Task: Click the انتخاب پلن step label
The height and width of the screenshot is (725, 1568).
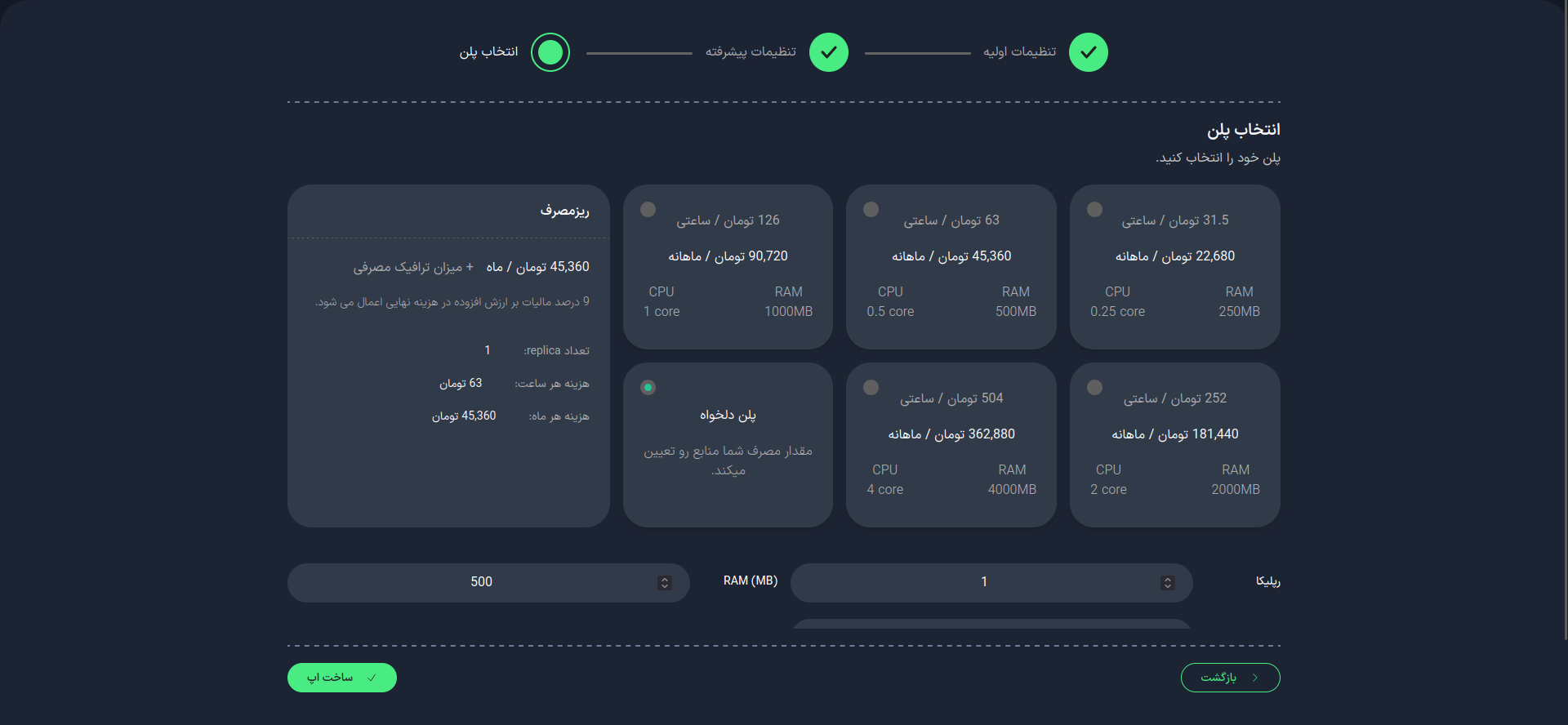Action: pos(488,51)
